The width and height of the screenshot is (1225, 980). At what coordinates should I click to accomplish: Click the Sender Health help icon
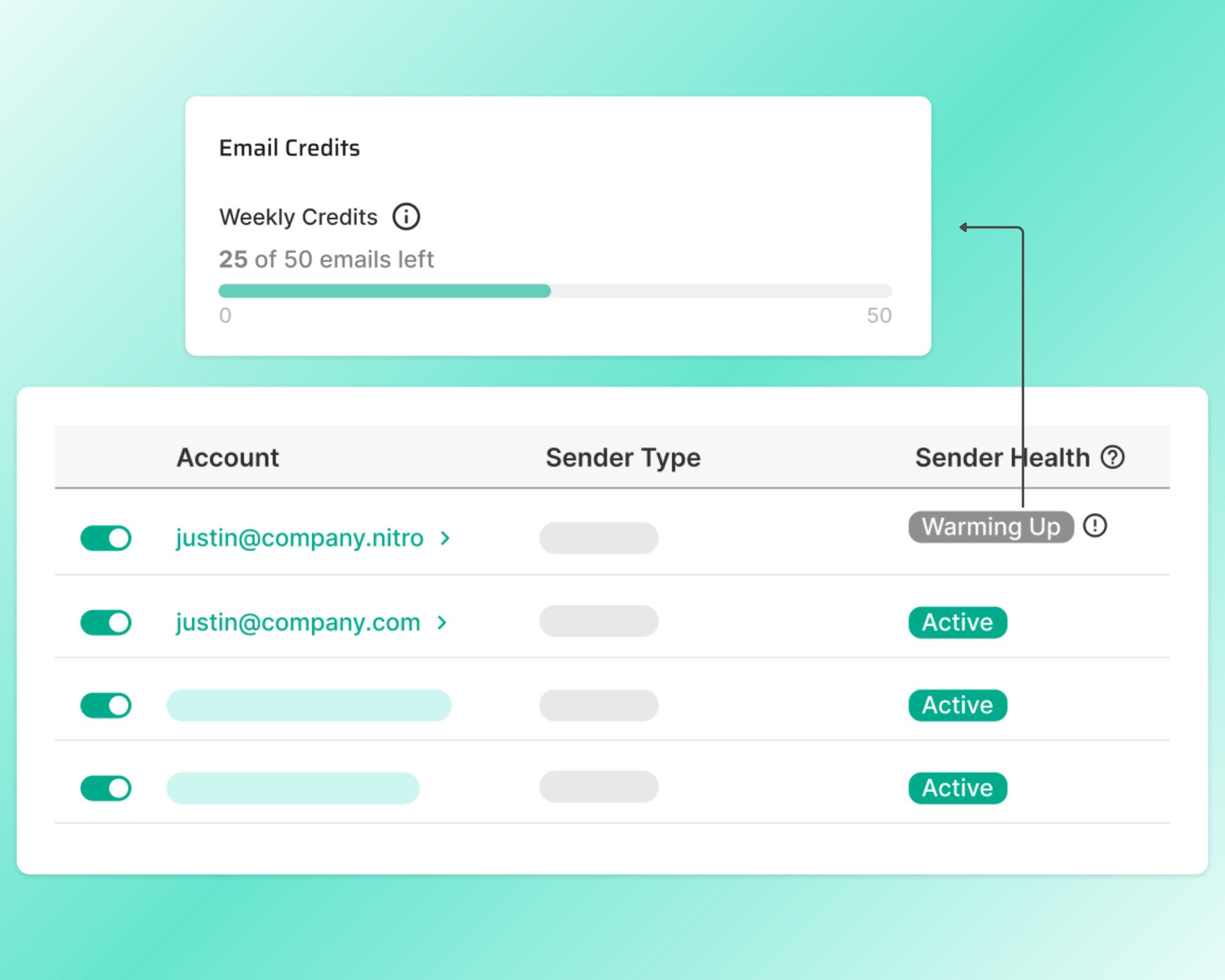pos(1112,457)
